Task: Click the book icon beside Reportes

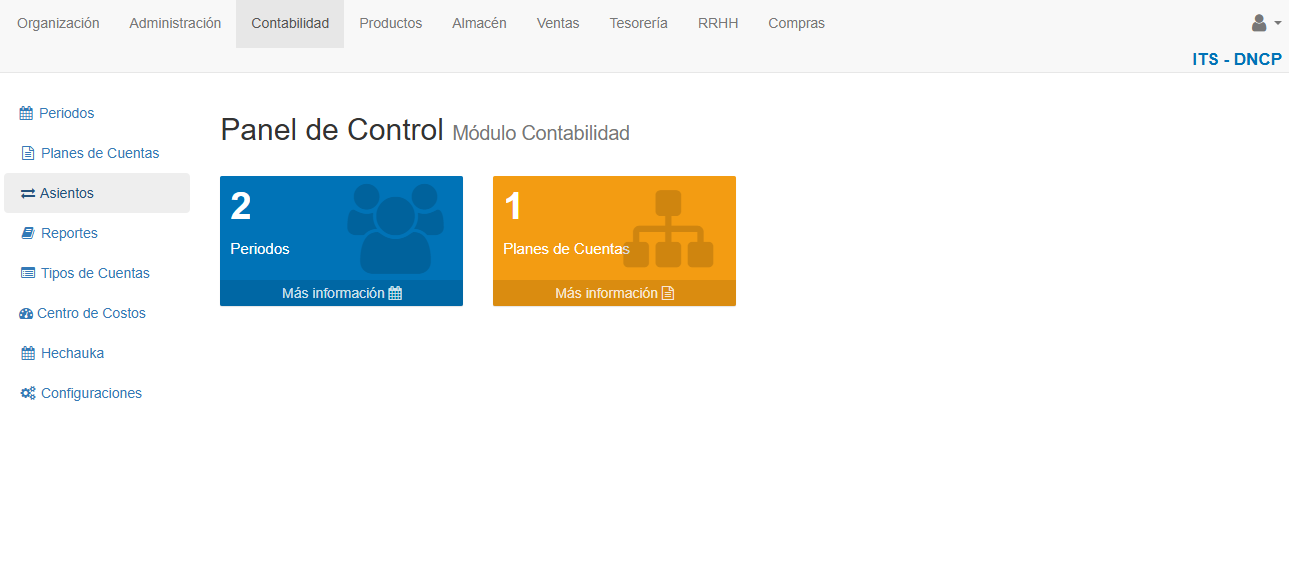Action: point(26,233)
